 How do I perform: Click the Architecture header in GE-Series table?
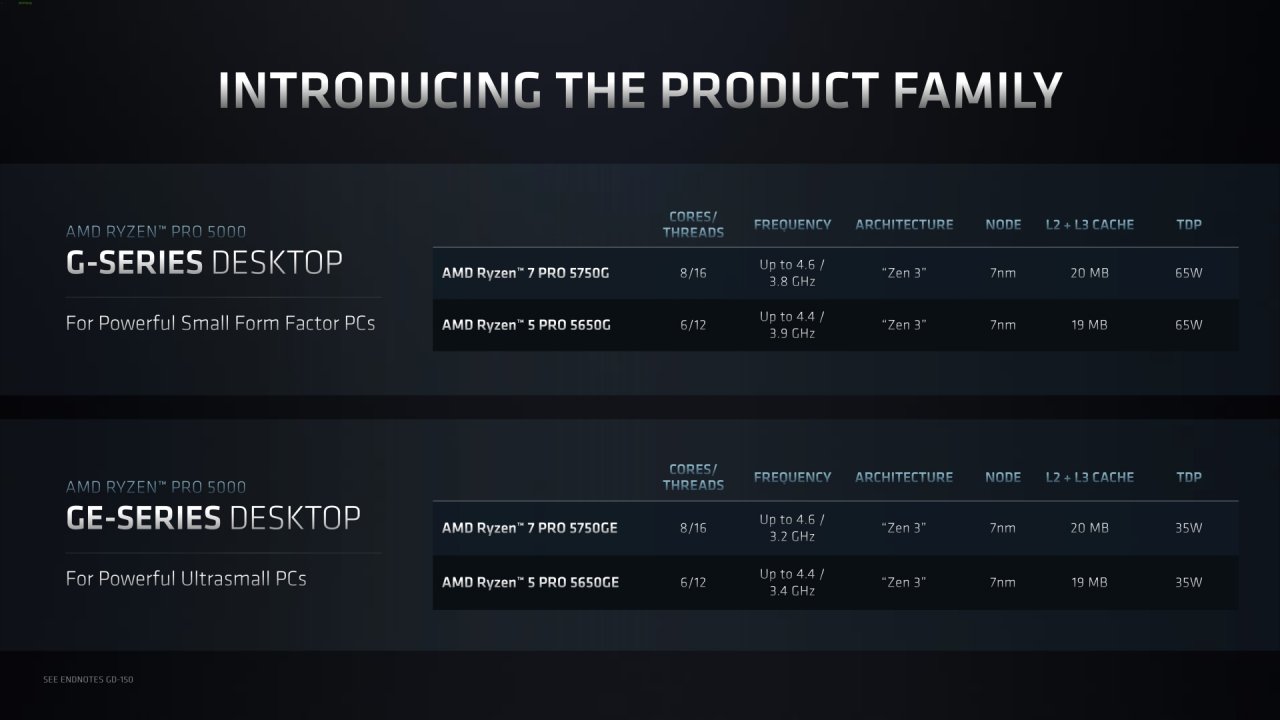tap(904, 477)
